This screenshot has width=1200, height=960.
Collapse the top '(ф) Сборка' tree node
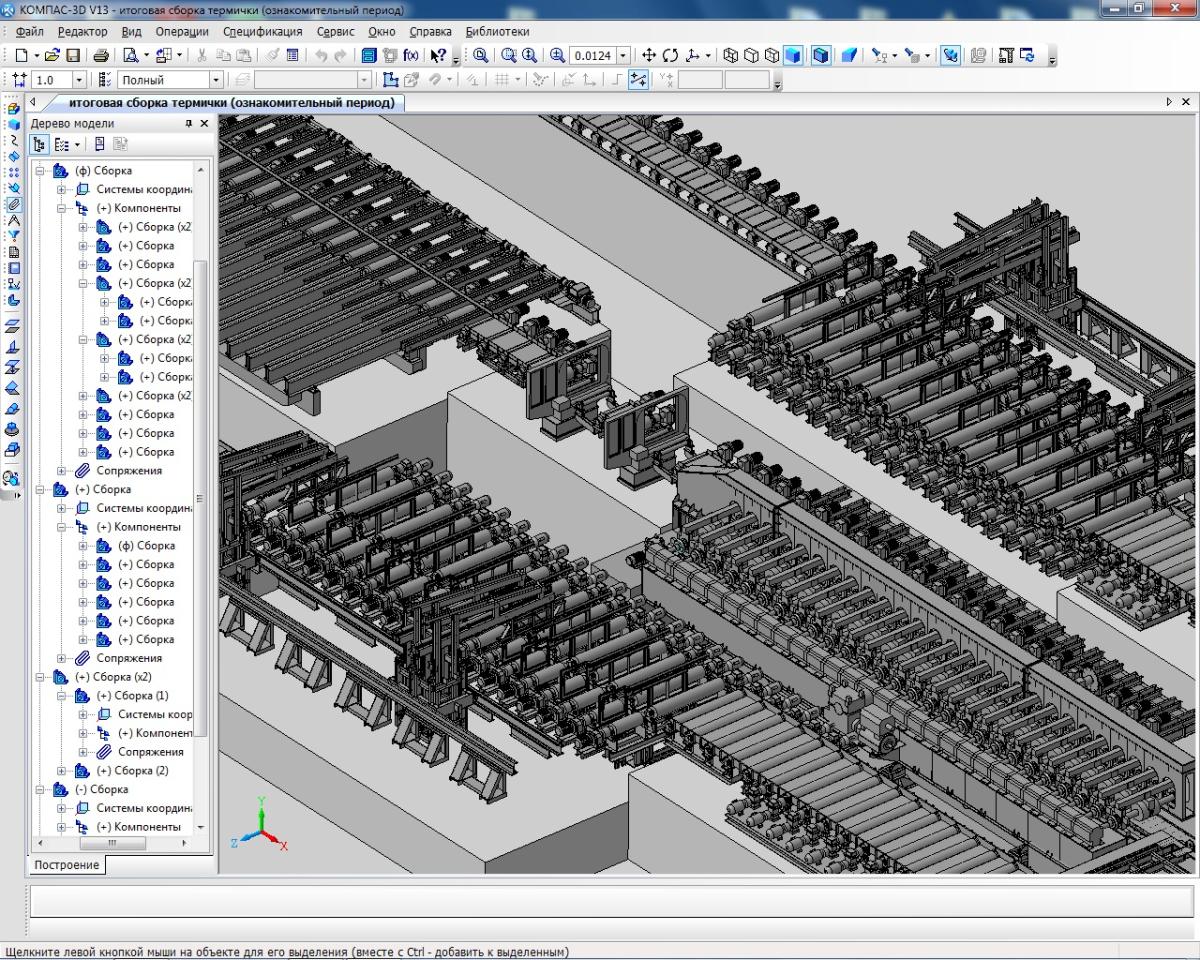(x=41, y=171)
